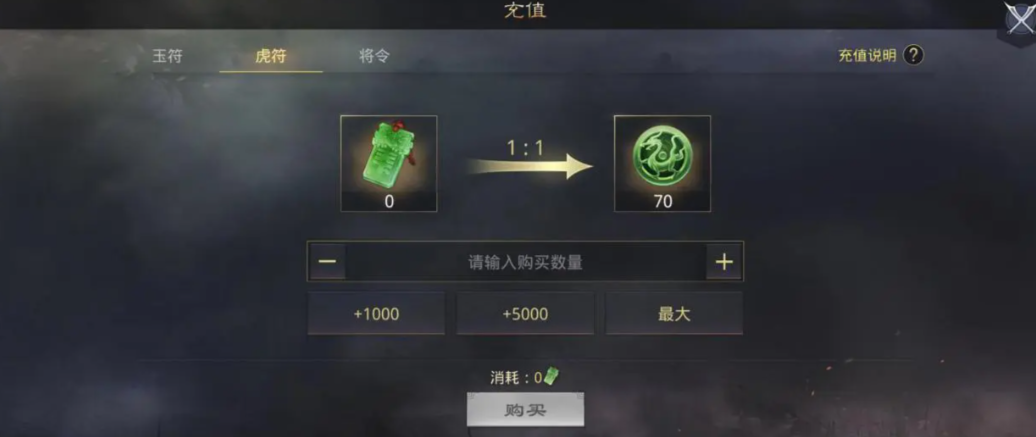Click the small jade icon beside 消耗
Viewport: 1036px width, 437px height.
(552, 376)
